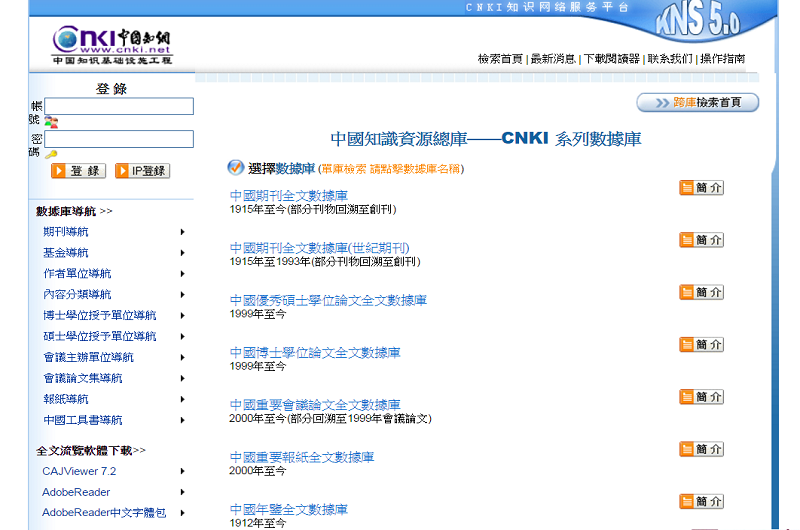
Task: Open 博士學位授予單位導航 link
Action: click(99, 316)
